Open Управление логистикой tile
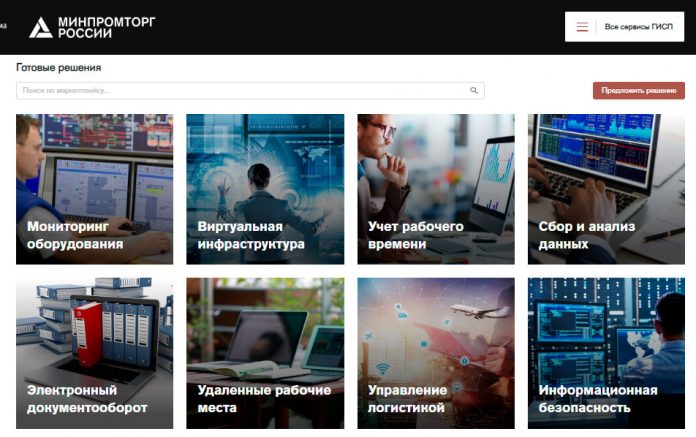 [x=436, y=353]
